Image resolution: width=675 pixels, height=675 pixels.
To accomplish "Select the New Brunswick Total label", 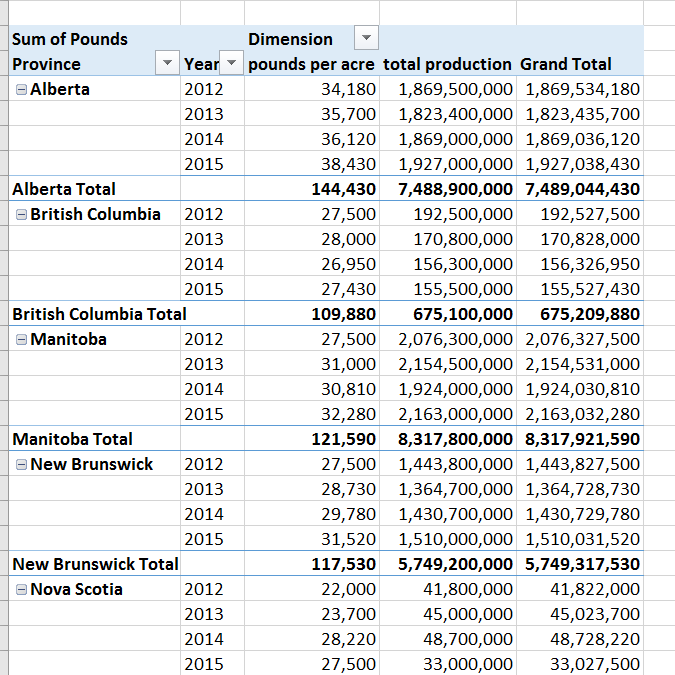I will pos(95,564).
